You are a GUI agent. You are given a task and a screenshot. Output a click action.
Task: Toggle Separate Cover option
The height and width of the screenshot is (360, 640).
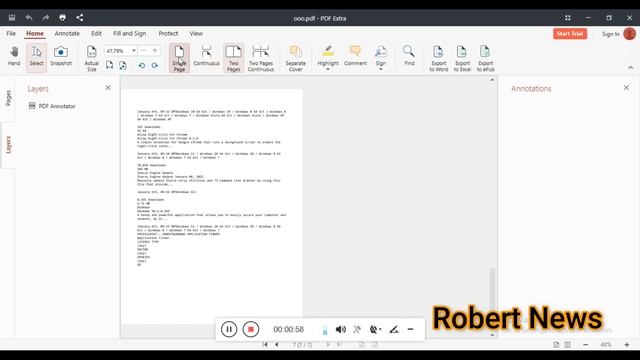coord(296,58)
